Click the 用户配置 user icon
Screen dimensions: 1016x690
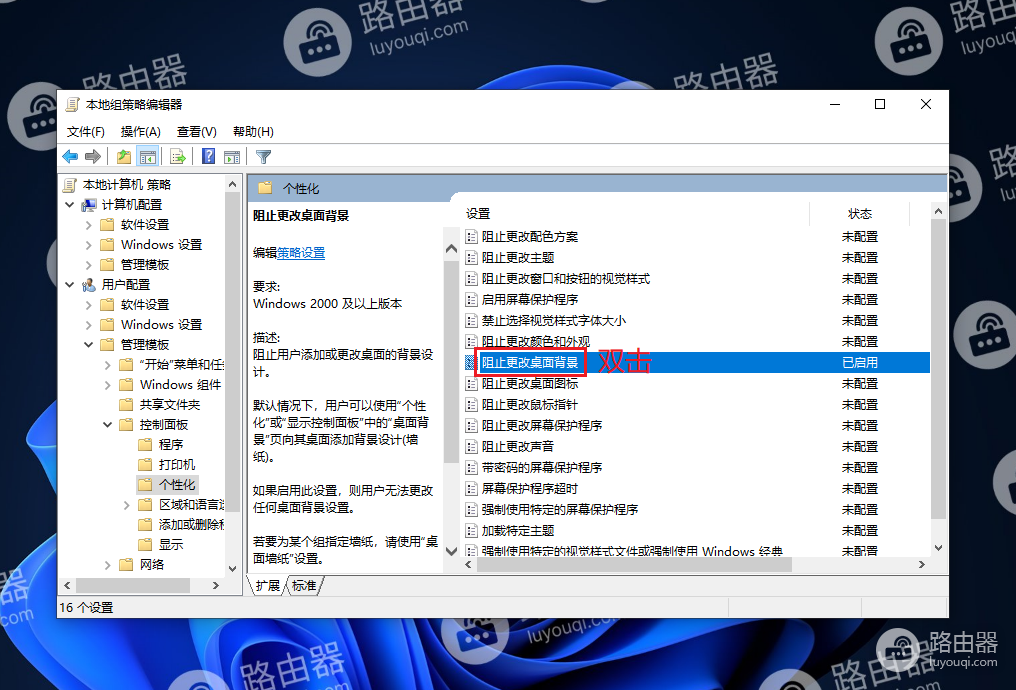pos(89,285)
